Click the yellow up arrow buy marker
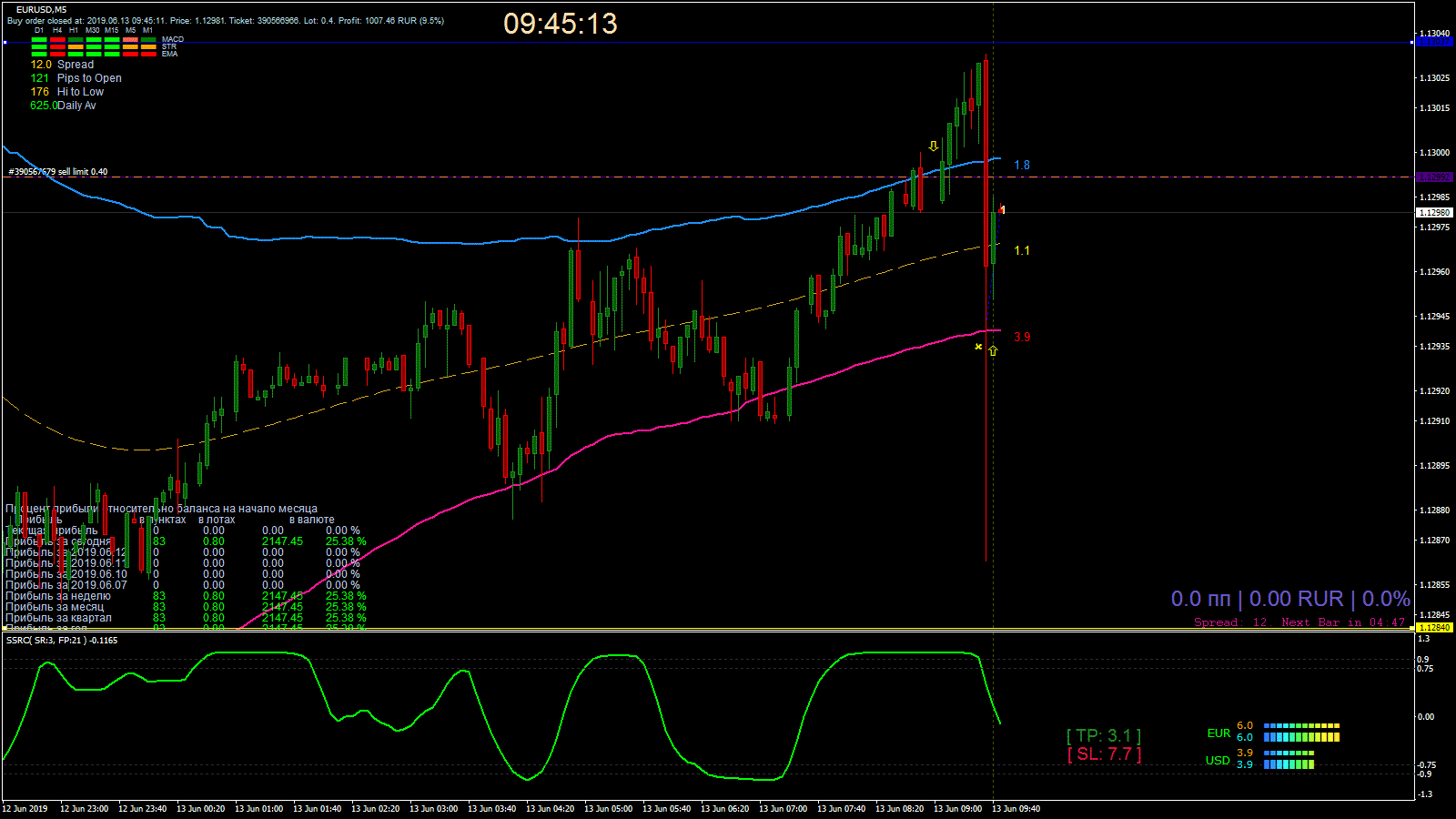This screenshot has height=819, width=1456. (x=993, y=350)
